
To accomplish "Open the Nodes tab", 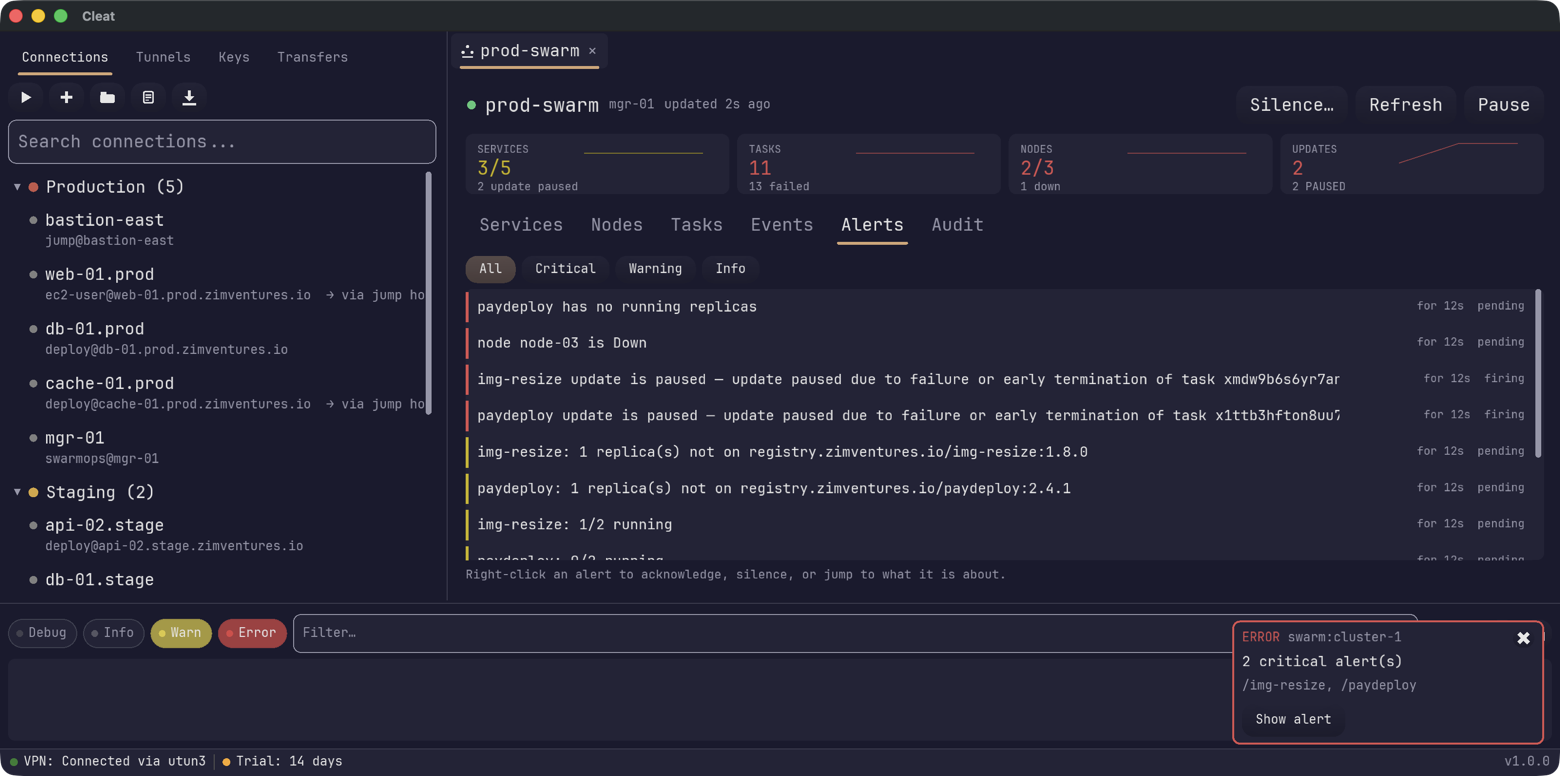I will 617,225.
